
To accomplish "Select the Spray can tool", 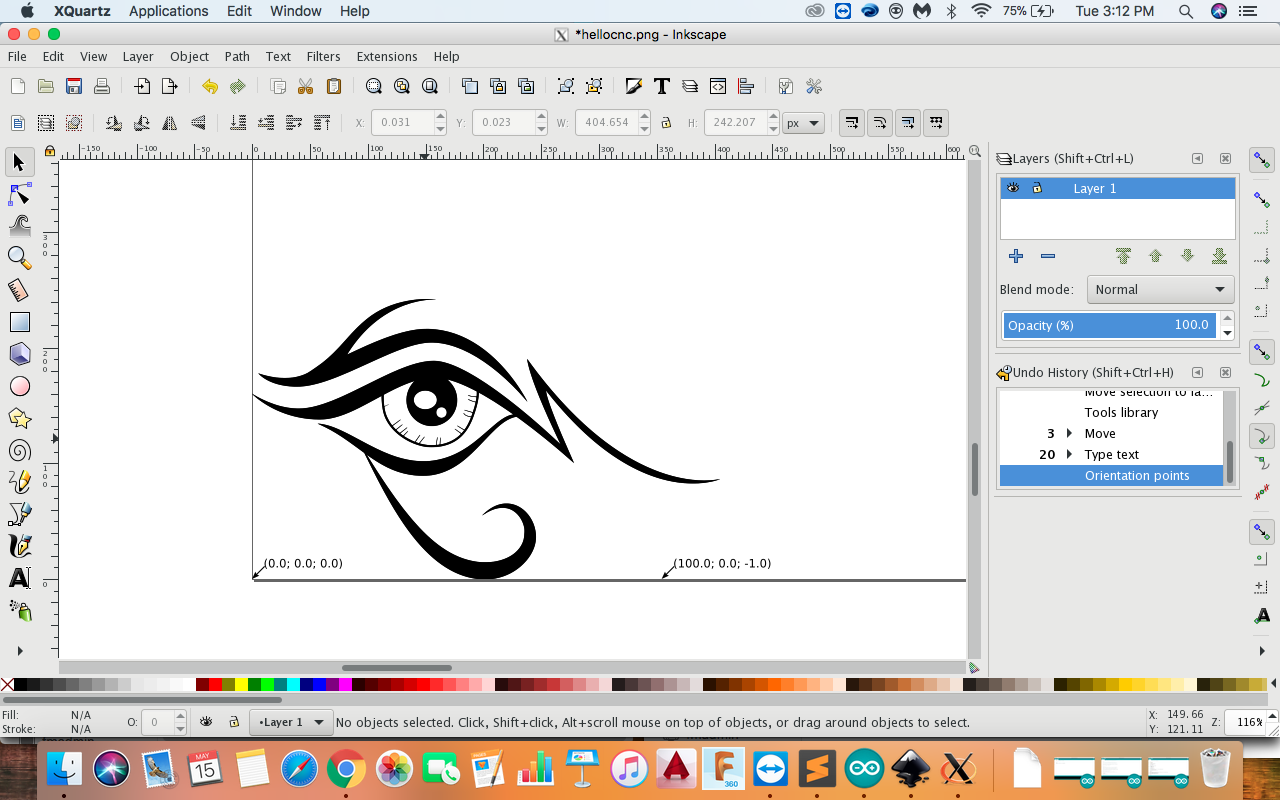I will tap(19, 610).
